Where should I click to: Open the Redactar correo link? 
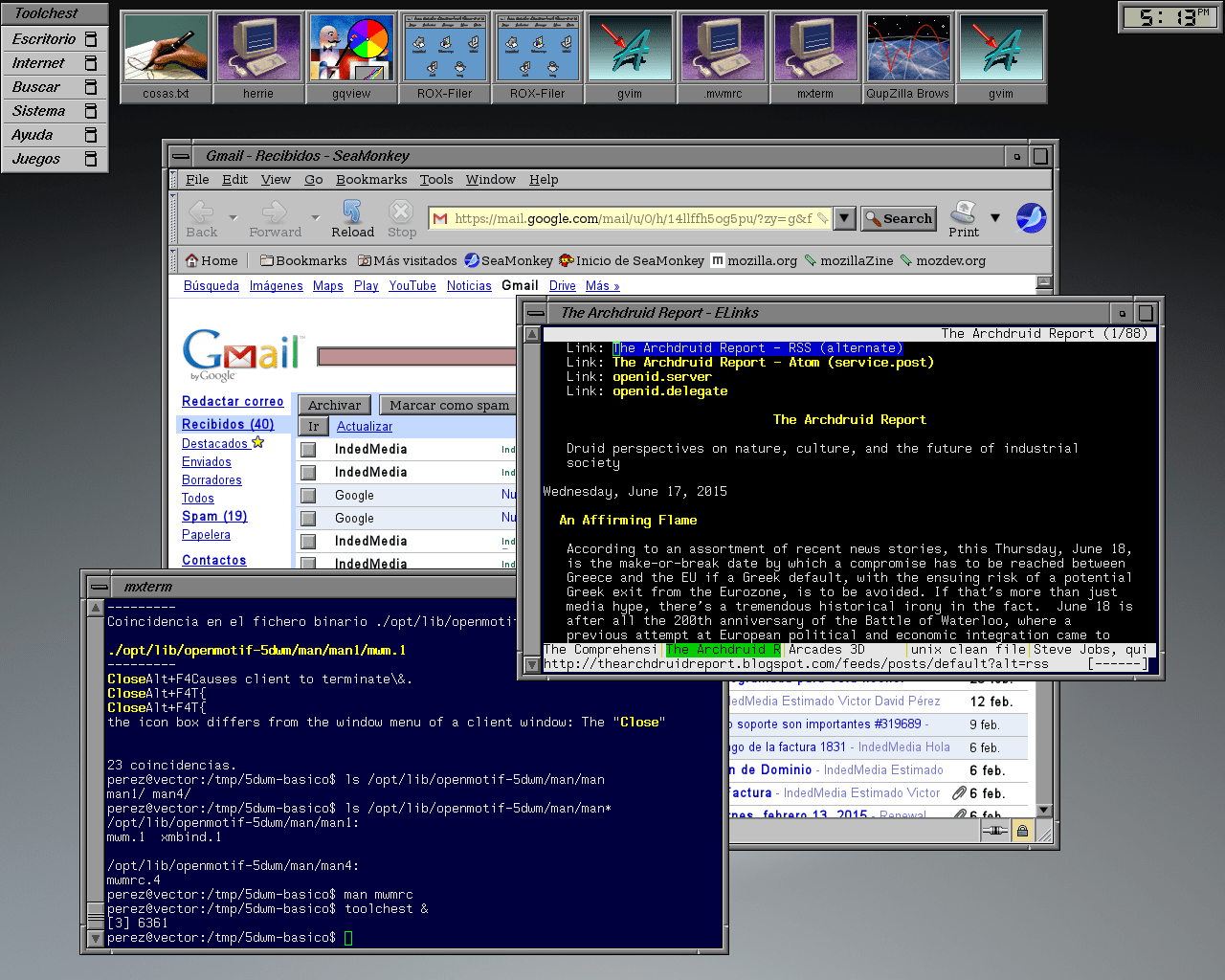click(x=233, y=401)
